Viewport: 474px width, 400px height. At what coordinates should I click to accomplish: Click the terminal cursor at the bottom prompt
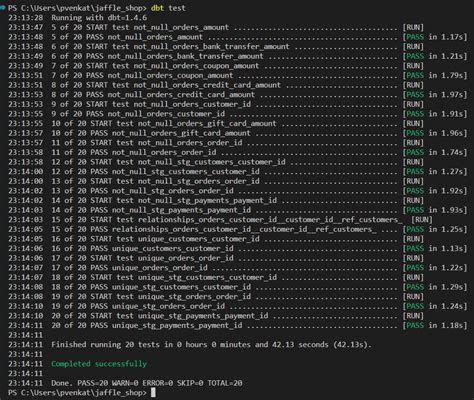(153, 393)
